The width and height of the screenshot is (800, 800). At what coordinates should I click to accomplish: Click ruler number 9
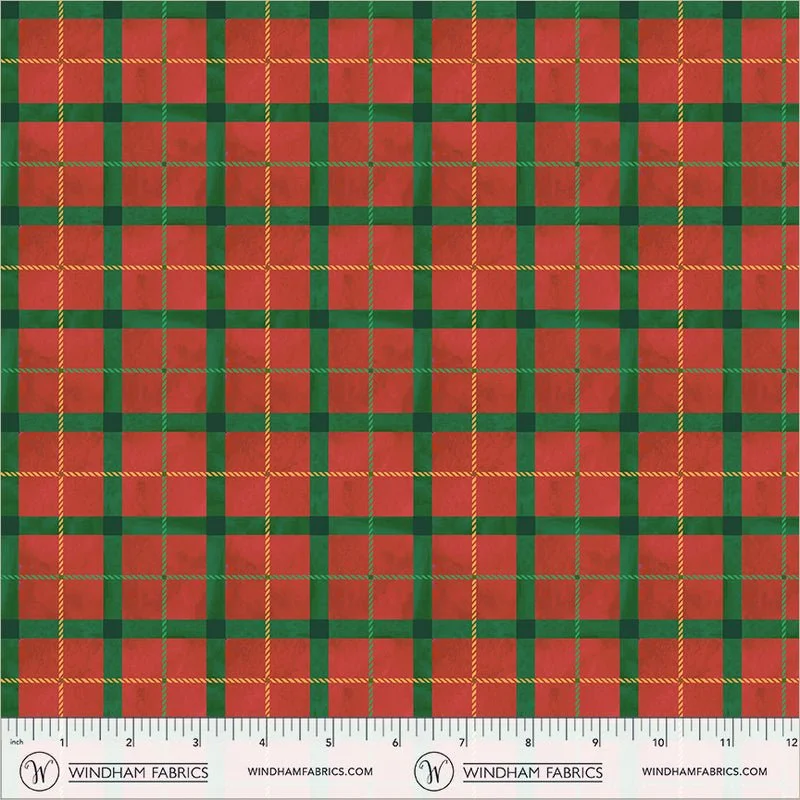click(x=595, y=742)
